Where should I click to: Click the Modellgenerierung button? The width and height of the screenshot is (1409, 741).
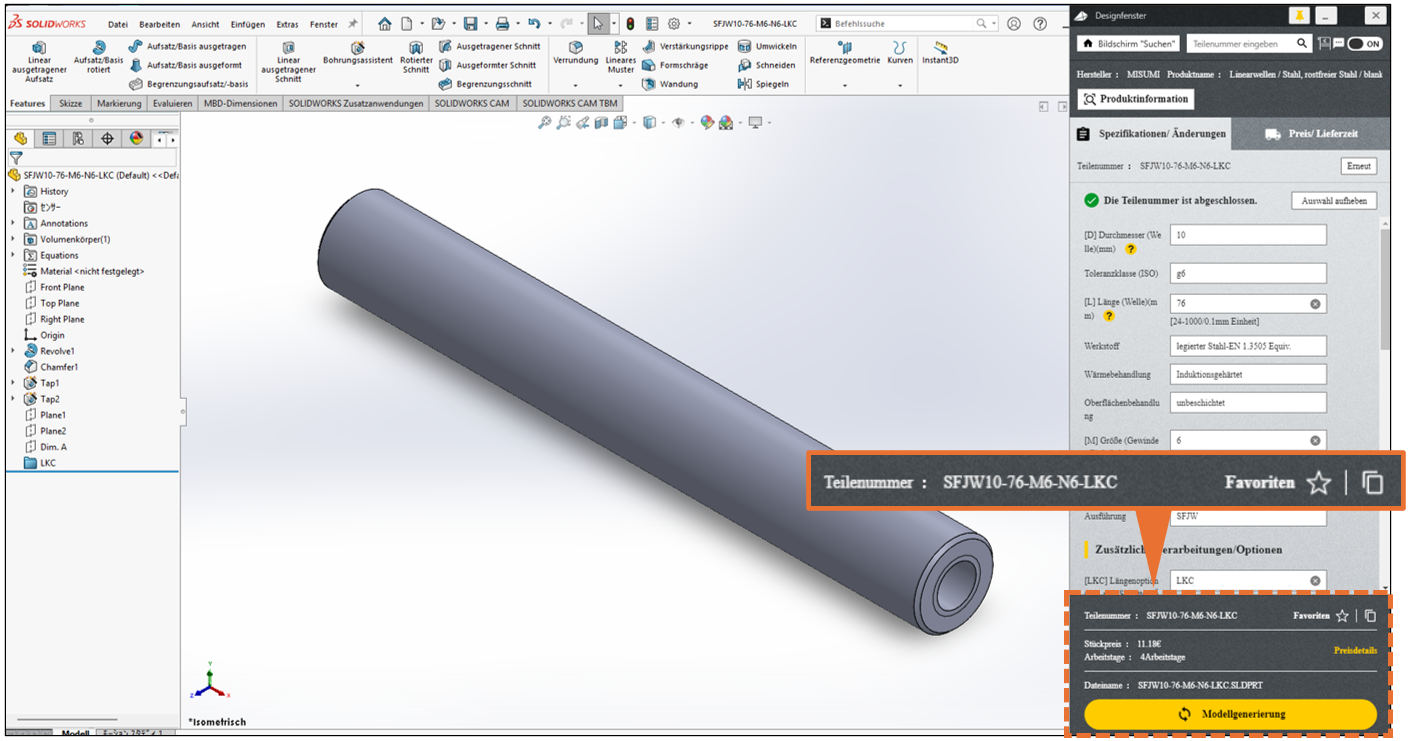[1230, 714]
